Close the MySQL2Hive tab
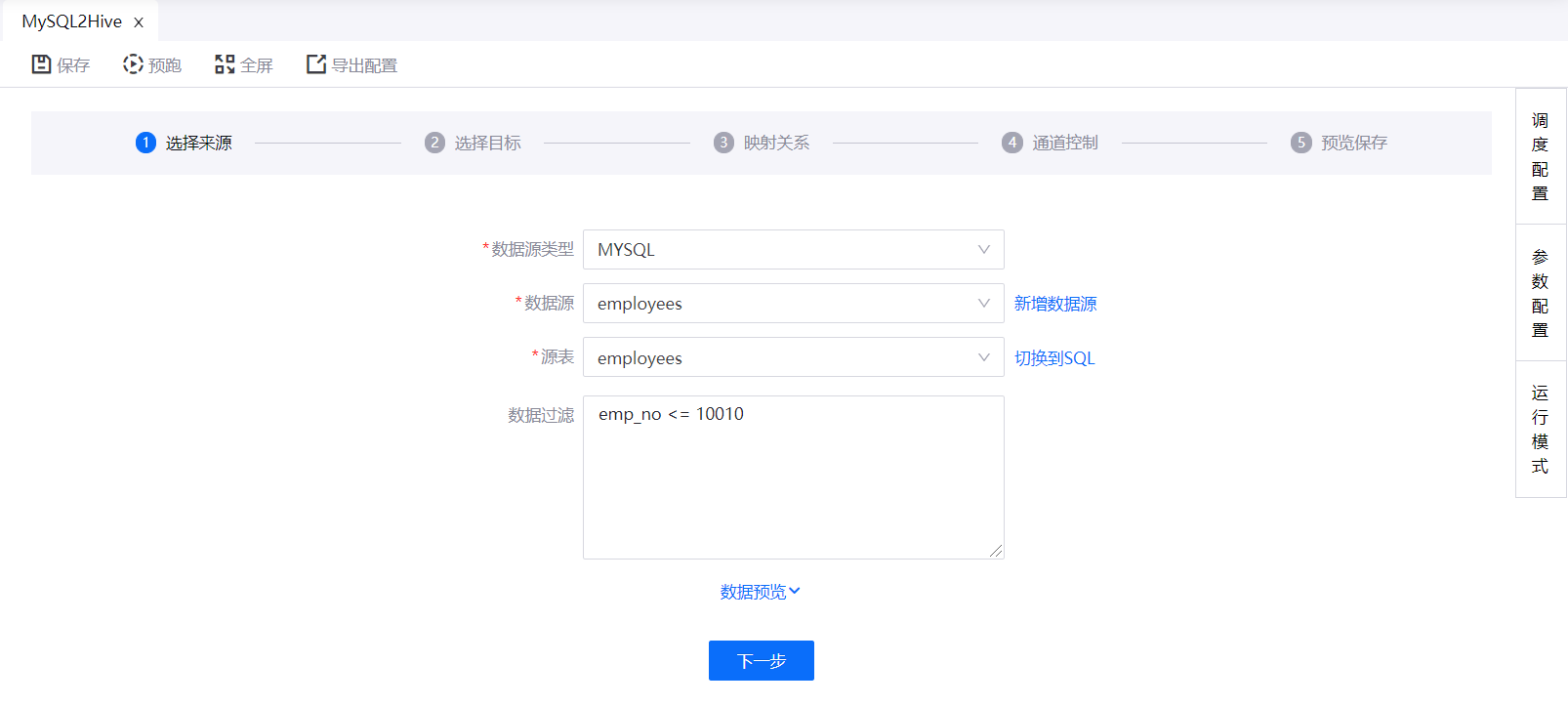The width and height of the screenshot is (1568, 705). pos(139,22)
